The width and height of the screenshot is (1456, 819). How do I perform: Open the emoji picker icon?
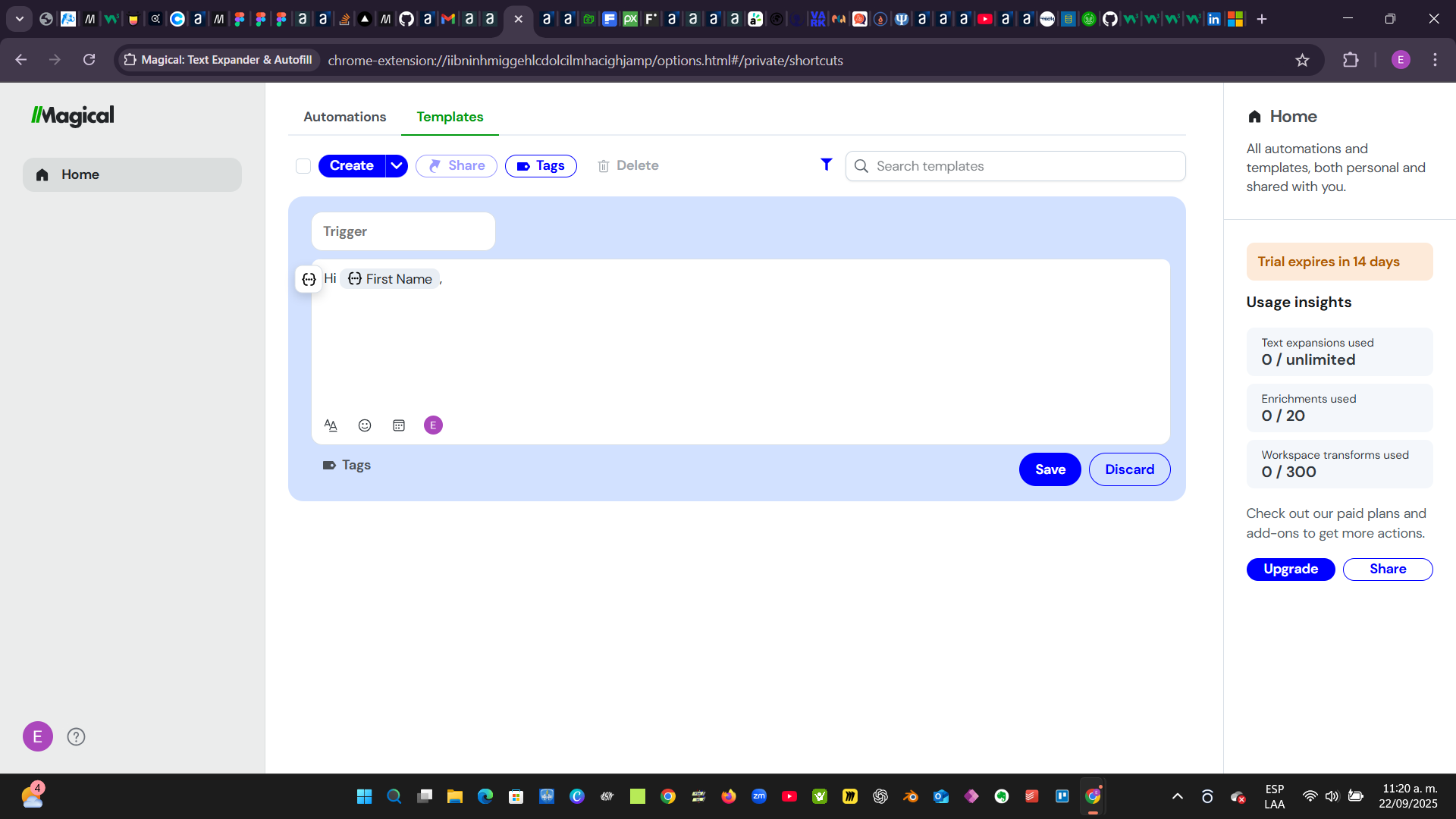point(365,425)
